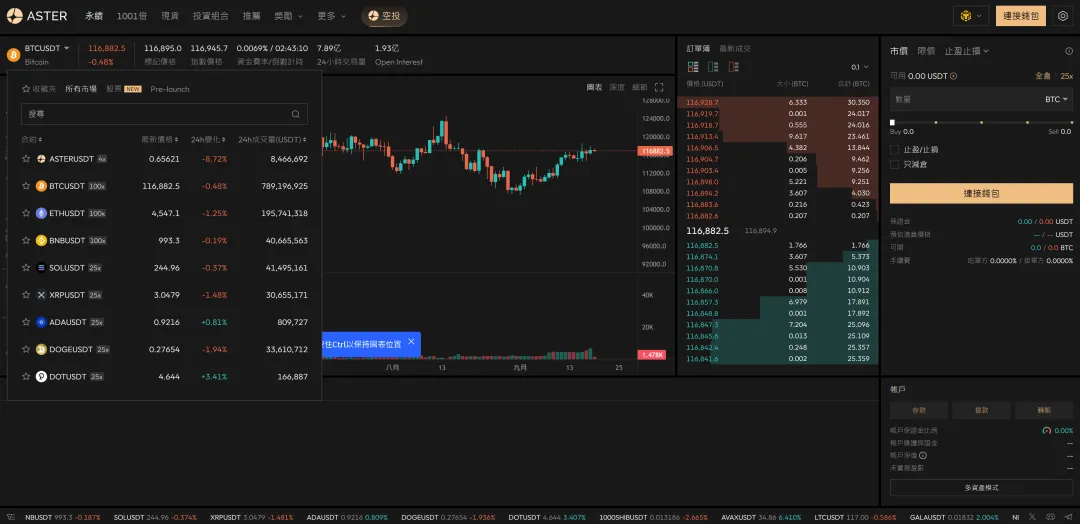The width and height of the screenshot is (1080, 524).
Task: Open the 現貨 nav tab
Action: 170,15
